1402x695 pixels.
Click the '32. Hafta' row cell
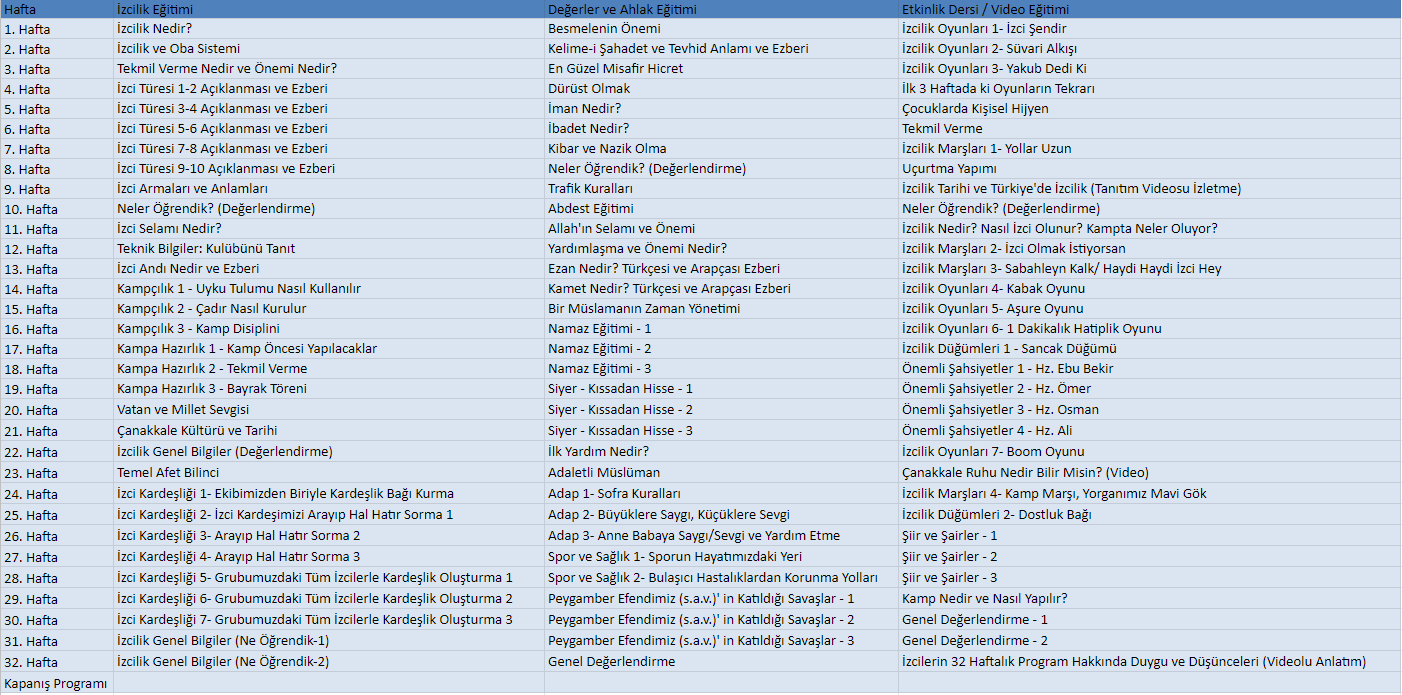57,662
